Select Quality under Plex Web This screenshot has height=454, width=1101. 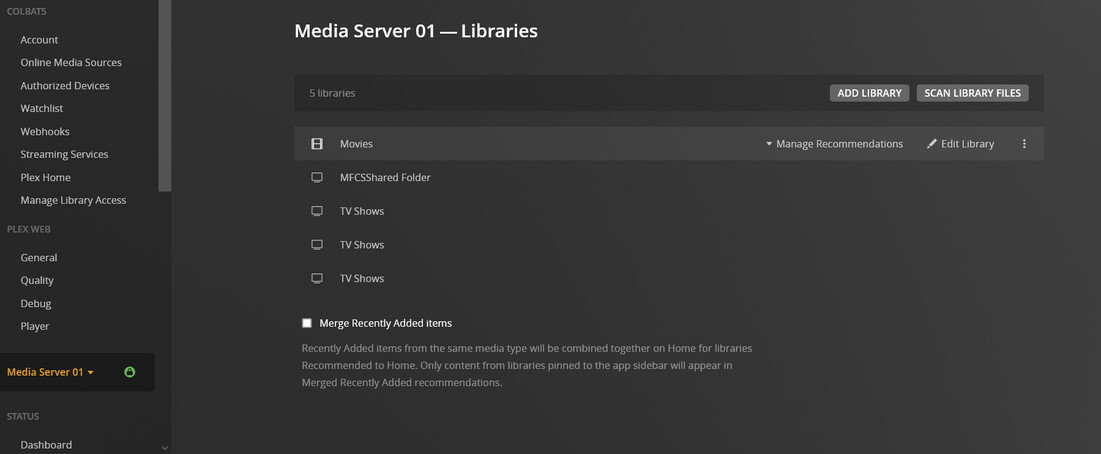[37, 281]
